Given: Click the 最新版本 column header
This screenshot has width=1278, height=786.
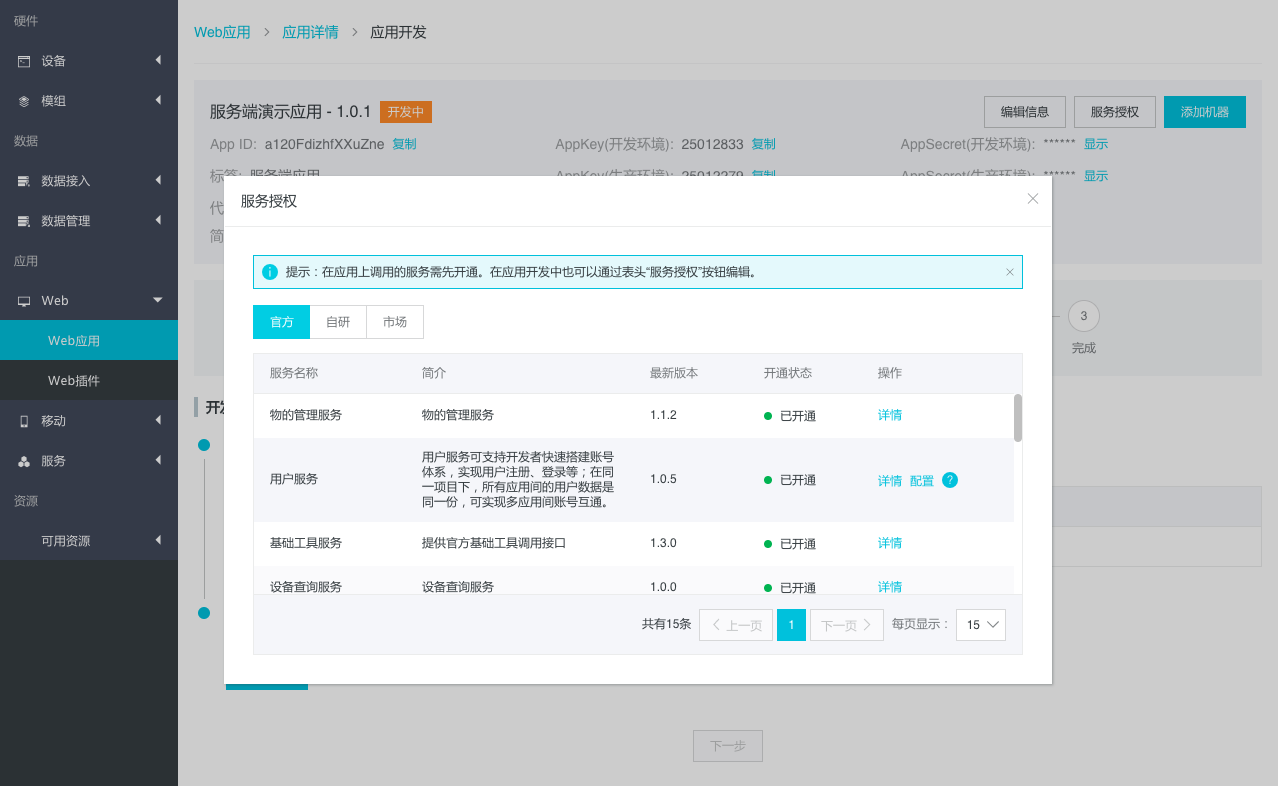Looking at the screenshot, I should (674, 373).
